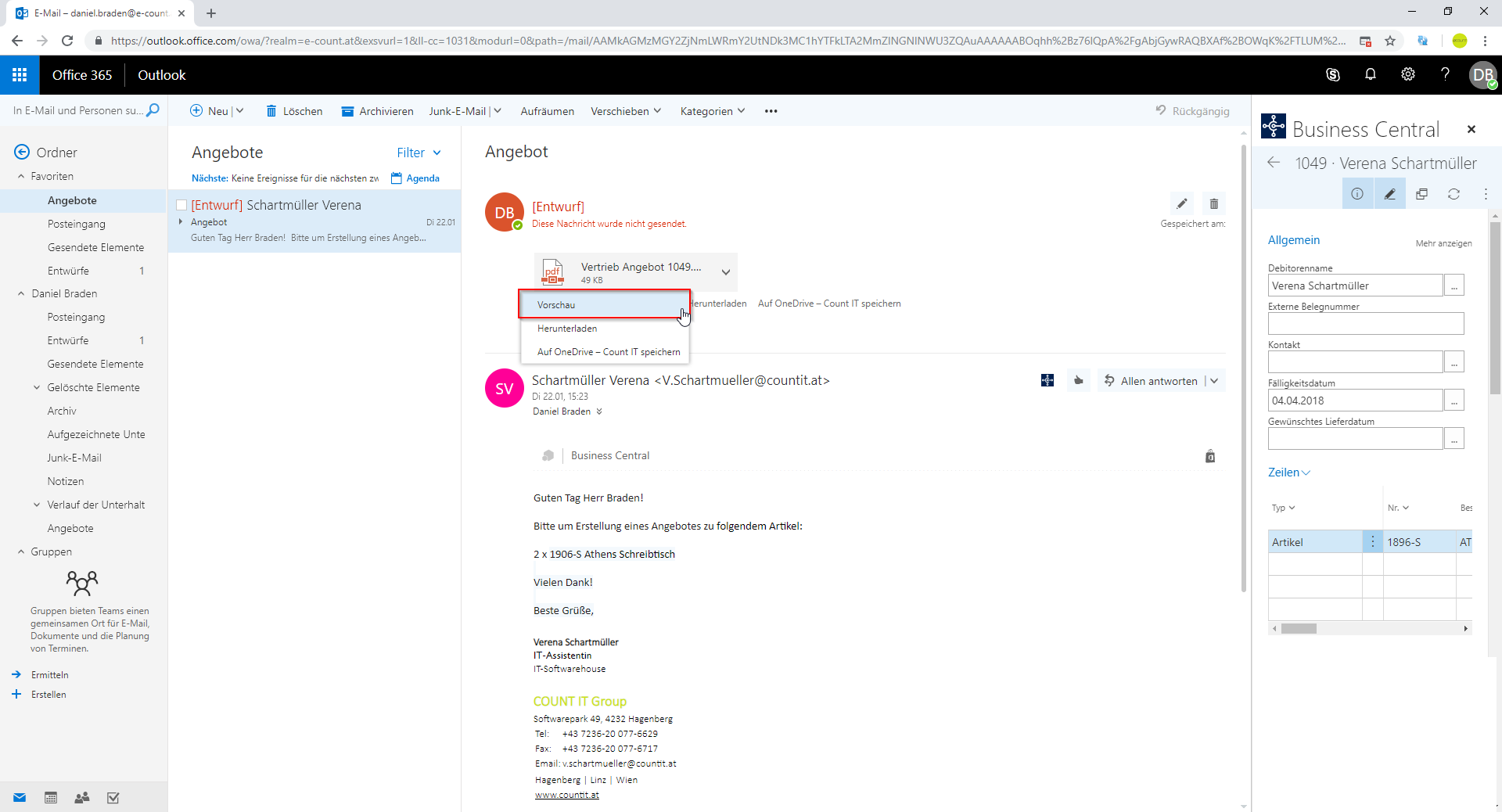Click Ermitteln groups link
This screenshot has width=1502, height=812.
coord(49,674)
